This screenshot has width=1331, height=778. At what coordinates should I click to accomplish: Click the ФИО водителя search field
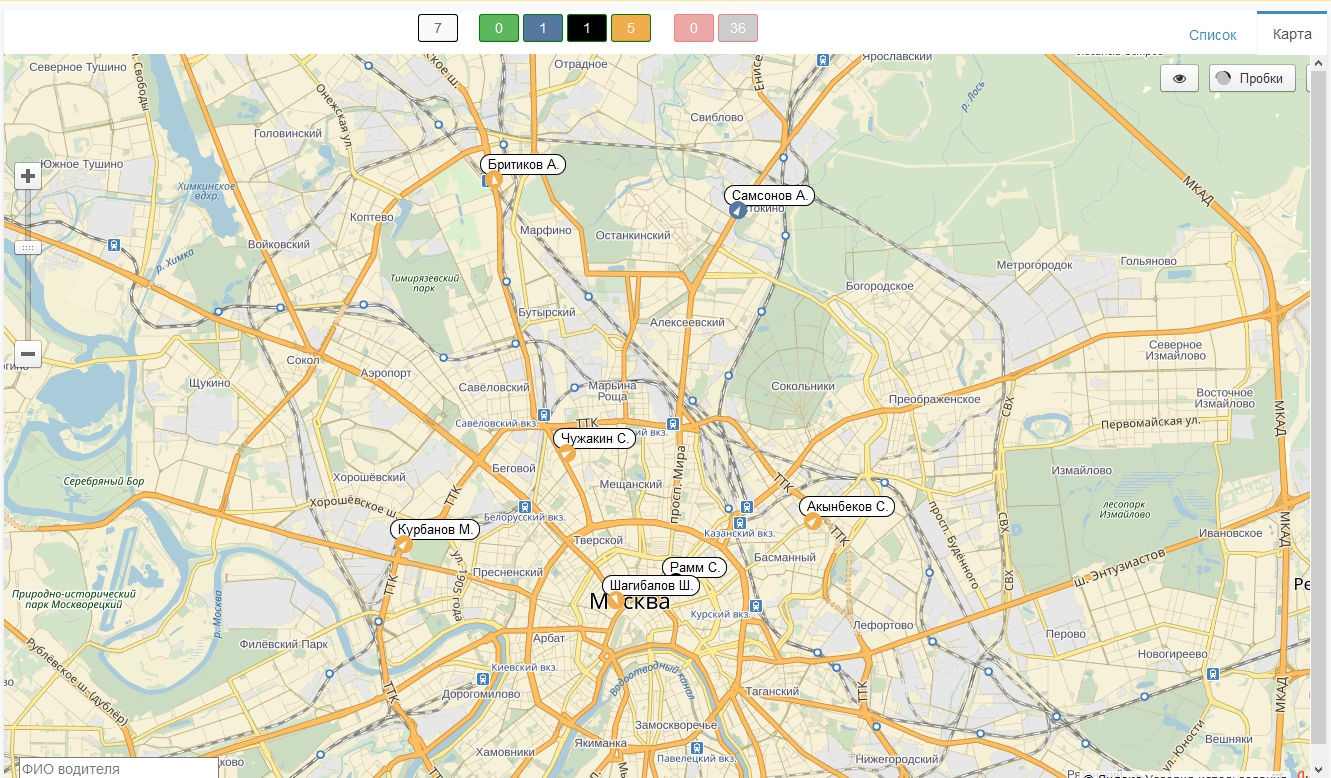118,768
